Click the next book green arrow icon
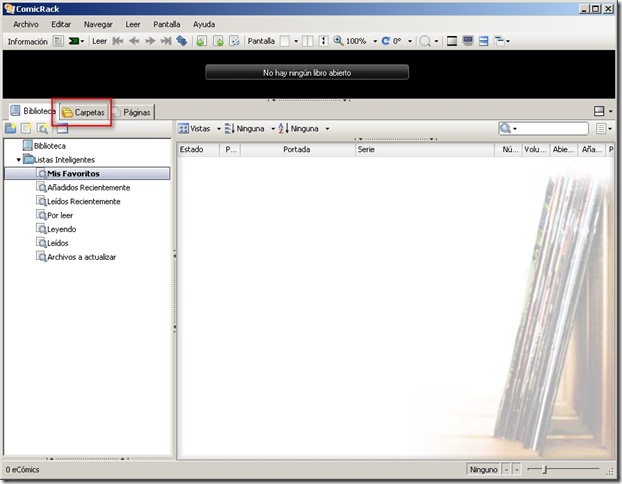 point(218,41)
